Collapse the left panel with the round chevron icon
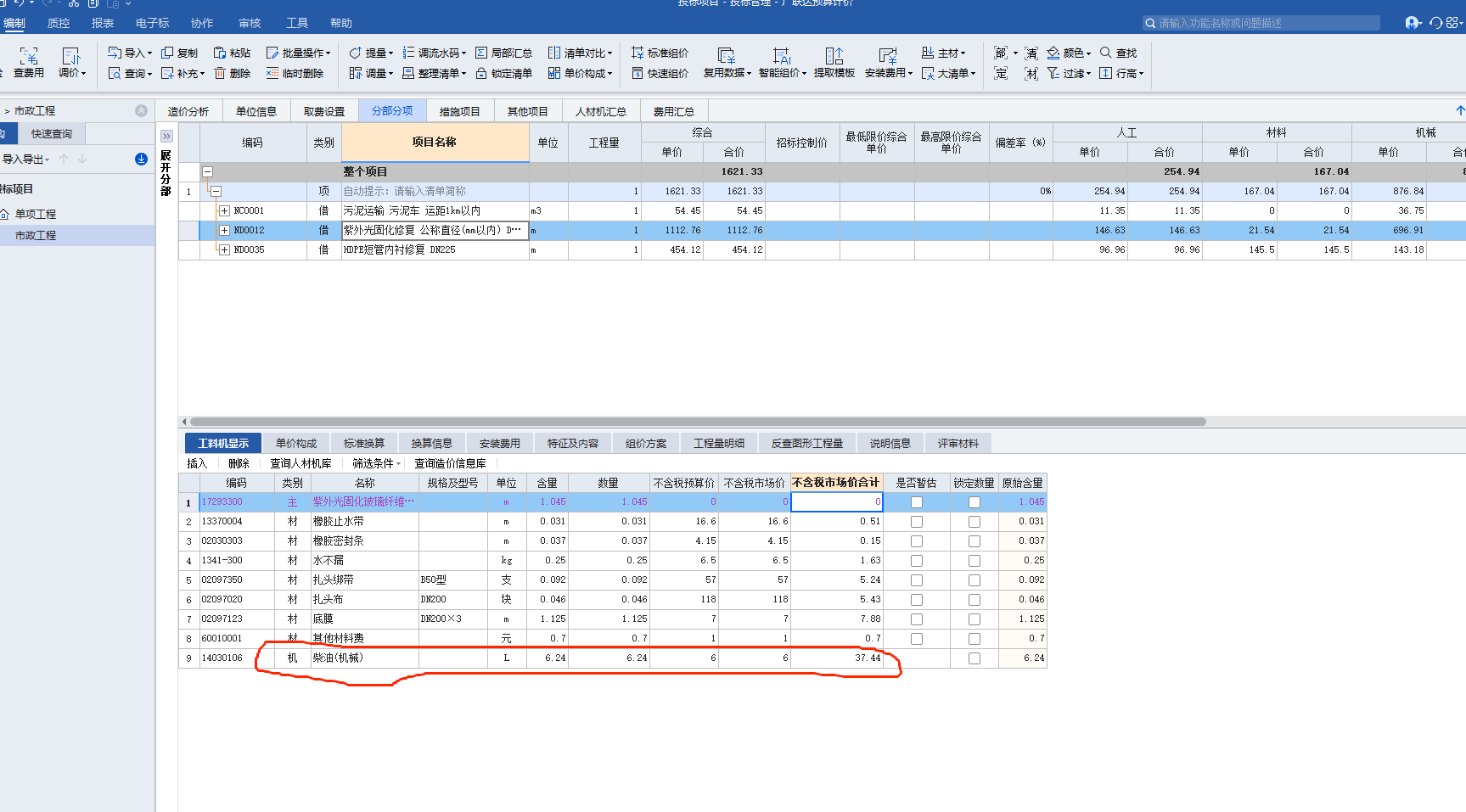The height and width of the screenshot is (812, 1466). [x=141, y=110]
